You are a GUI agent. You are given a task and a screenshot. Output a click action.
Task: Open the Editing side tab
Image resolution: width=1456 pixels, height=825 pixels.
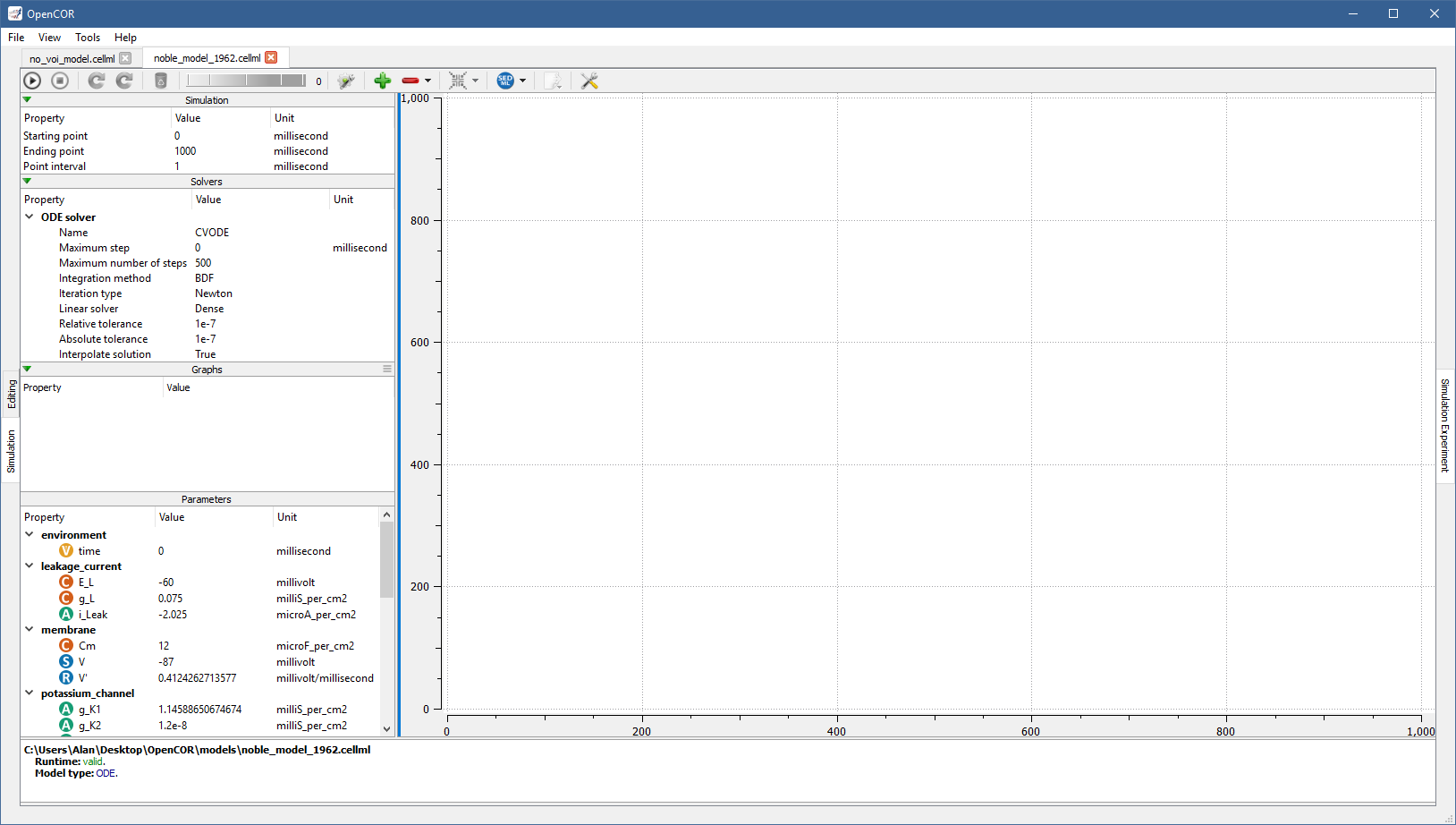(12, 394)
